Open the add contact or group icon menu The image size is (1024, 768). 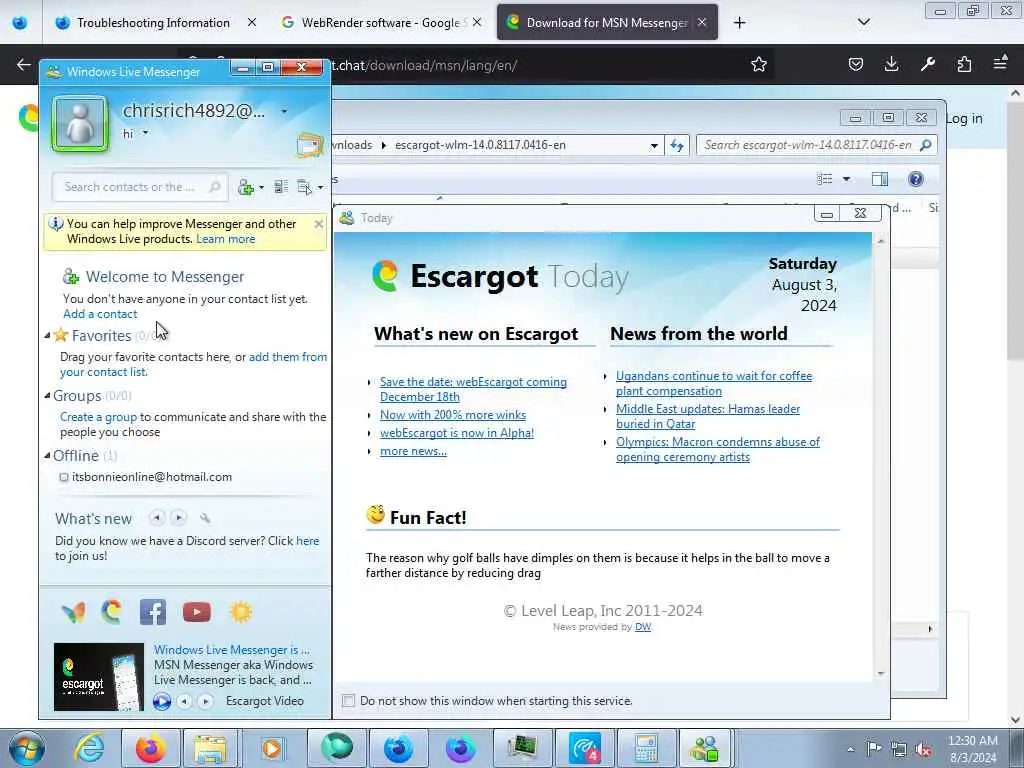pyautogui.click(x=251, y=187)
